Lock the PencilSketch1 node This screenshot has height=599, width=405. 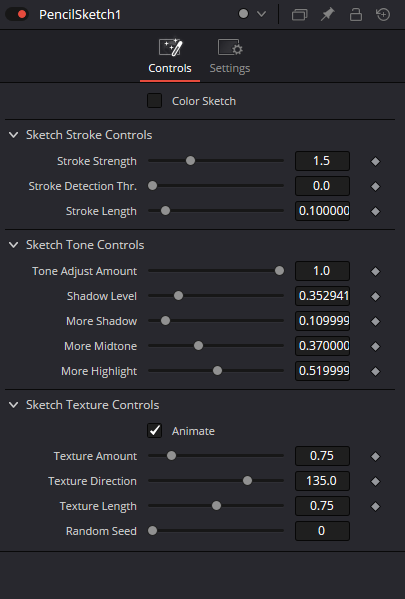pos(356,15)
